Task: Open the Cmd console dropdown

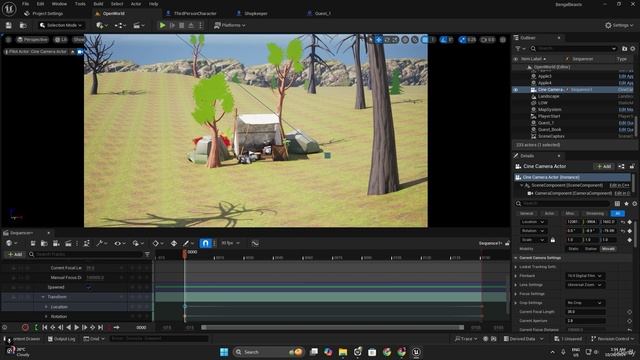Action: tap(94, 339)
